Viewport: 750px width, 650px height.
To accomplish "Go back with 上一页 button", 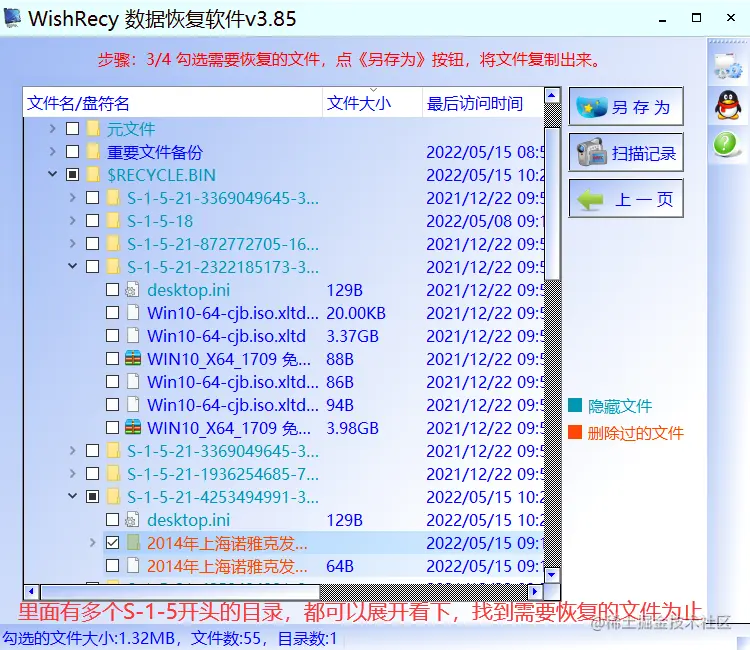I will coord(626,198).
